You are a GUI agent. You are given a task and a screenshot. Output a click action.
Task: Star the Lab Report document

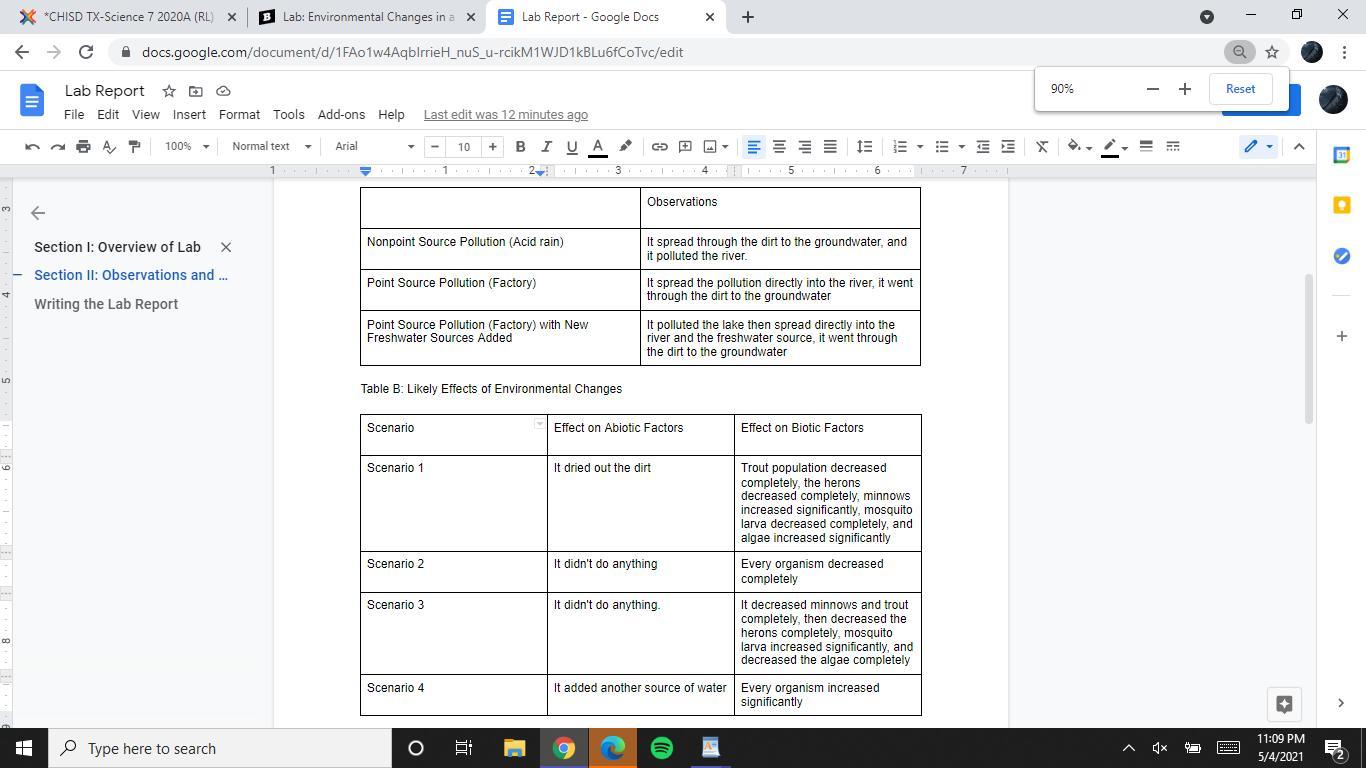click(169, 91)
